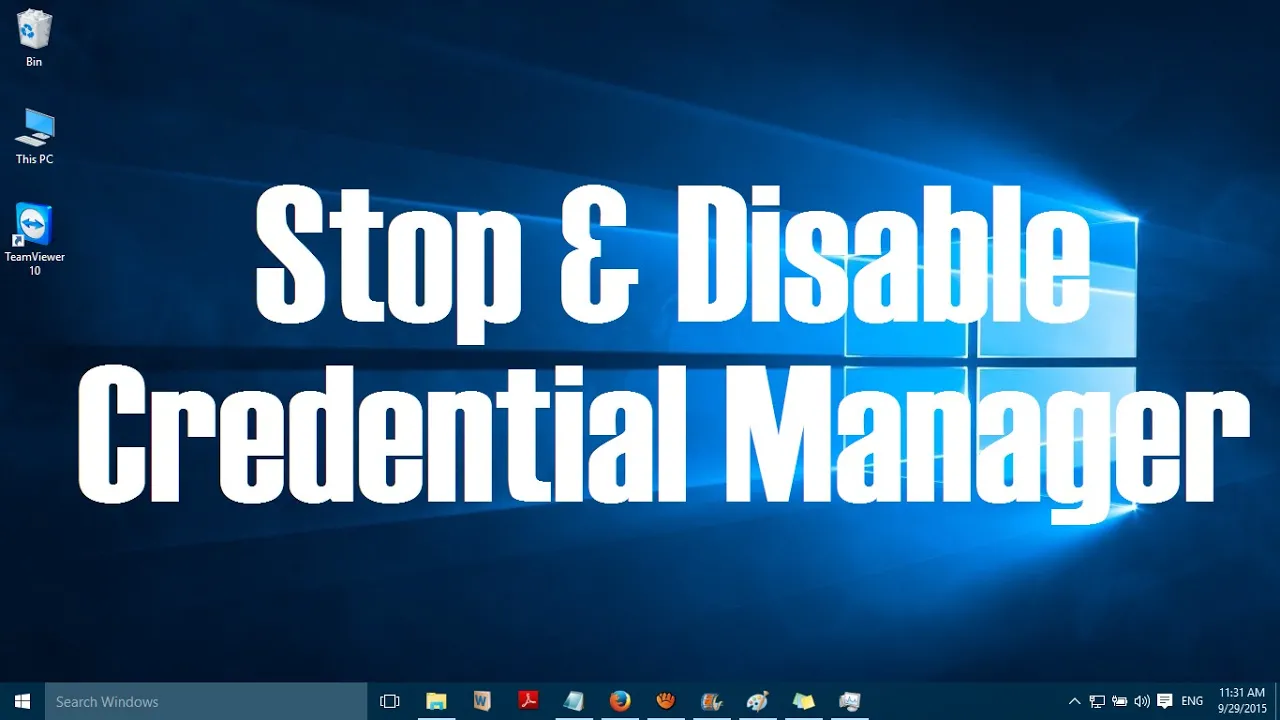Open the network status tray icon
1280x720 pixels.
1097,701
